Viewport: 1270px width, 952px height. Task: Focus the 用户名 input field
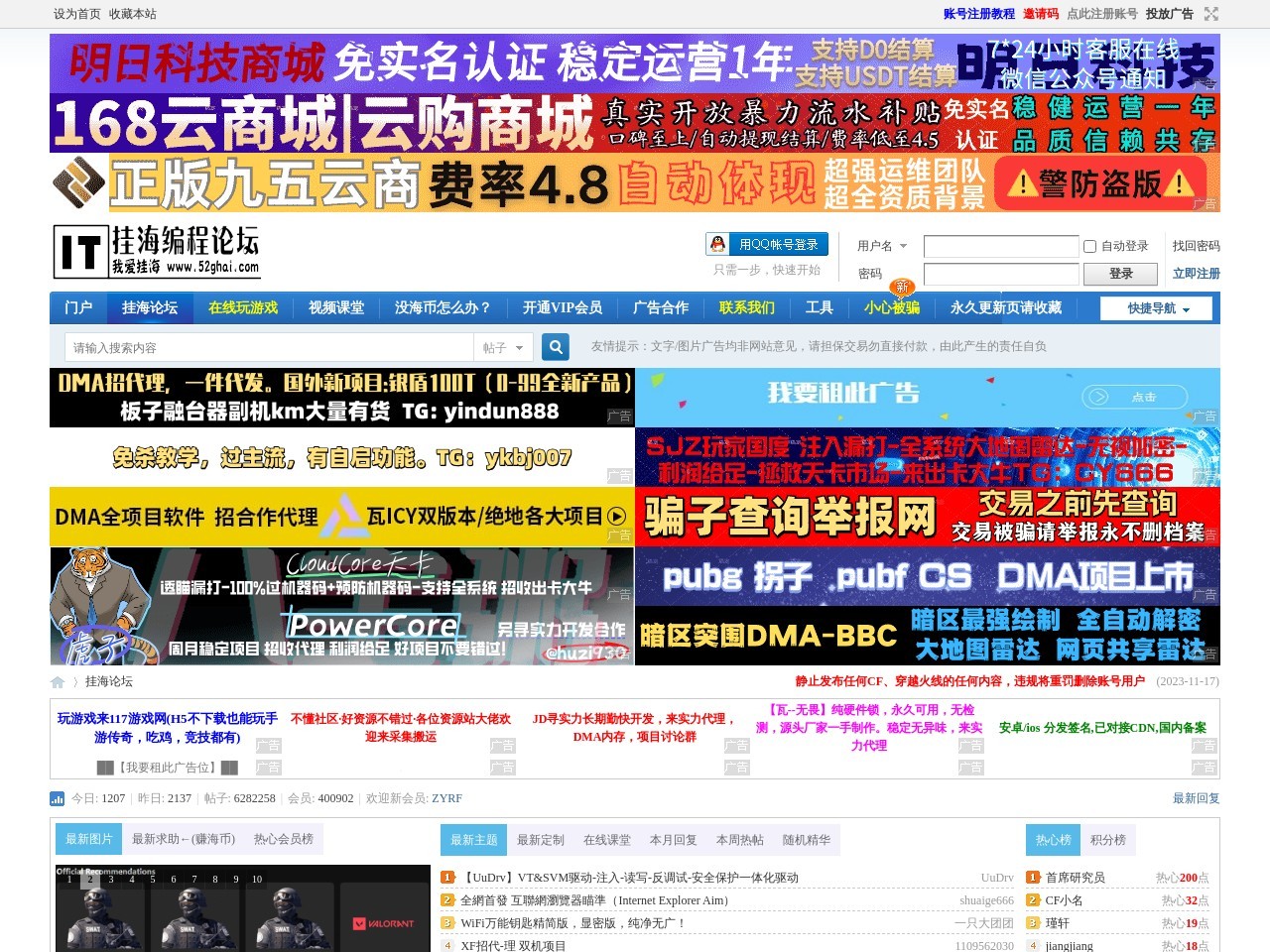tap(1001, 246)
